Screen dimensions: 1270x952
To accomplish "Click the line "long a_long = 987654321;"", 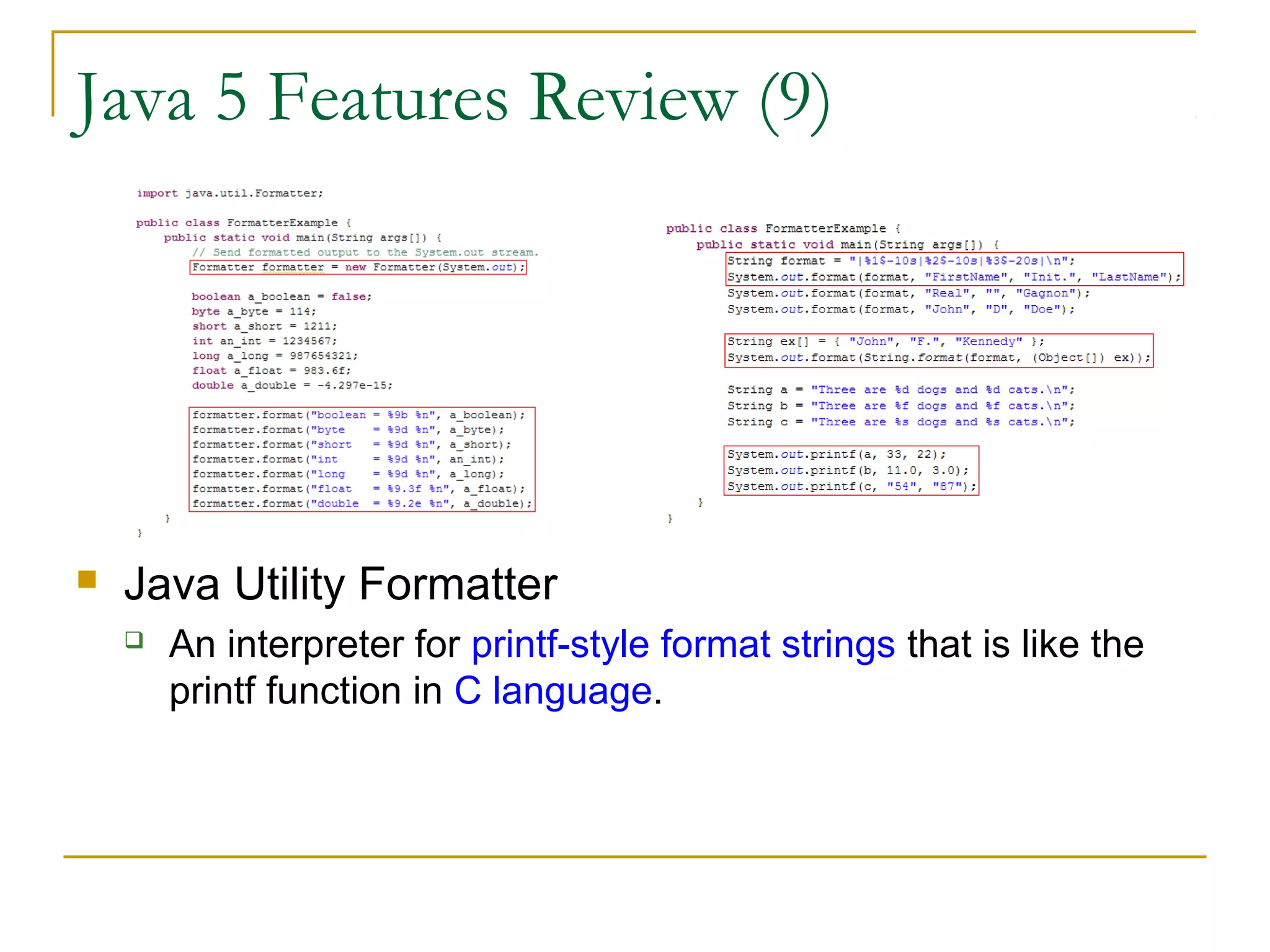I will click(x=275, y=356).
